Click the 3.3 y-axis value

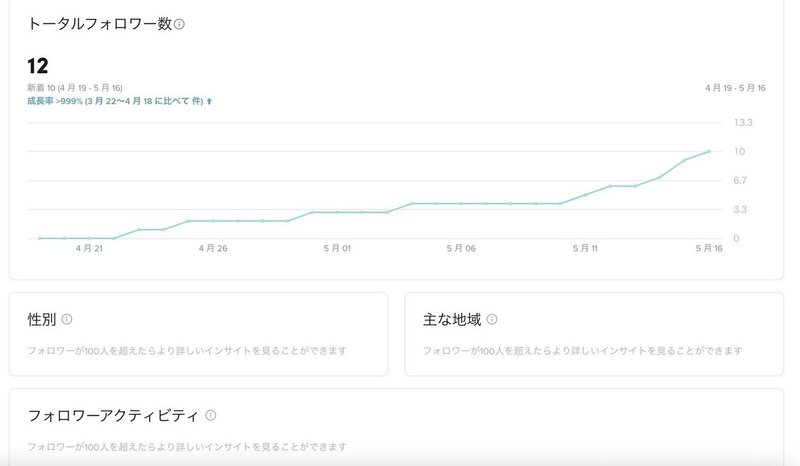(740, 209)
